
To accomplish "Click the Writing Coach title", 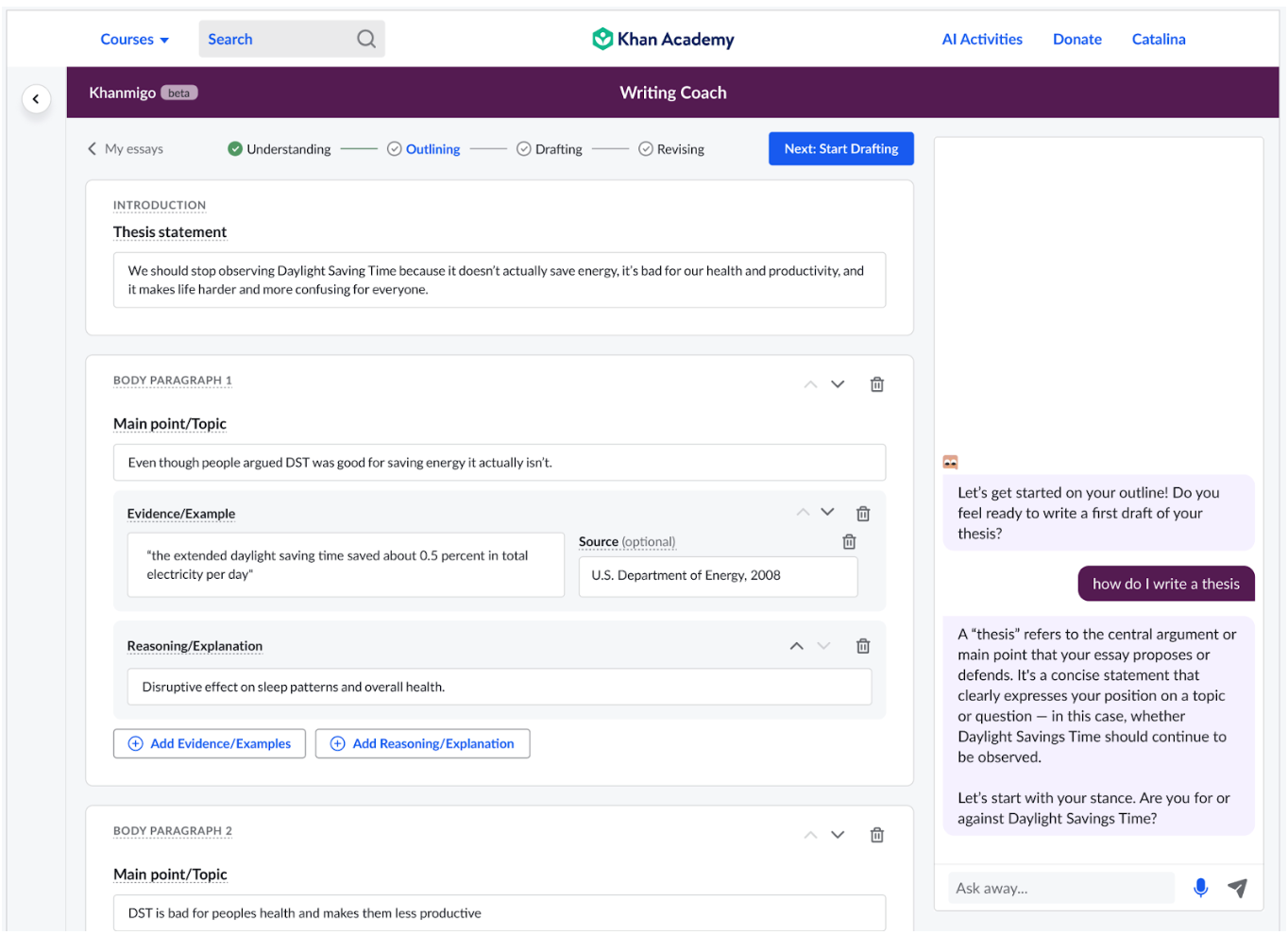I will pos(673,93).
